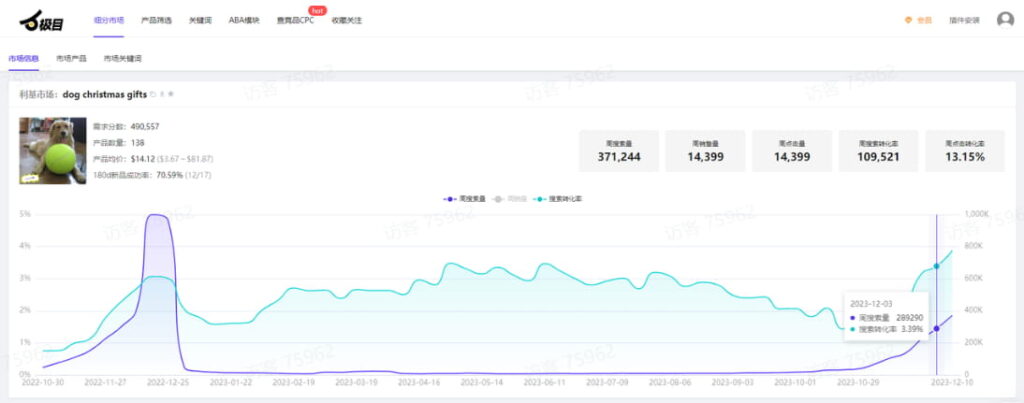Click the copy icon beside dog christmas gifts
Screen dimensions: 1024x403
tap(153, 94)
